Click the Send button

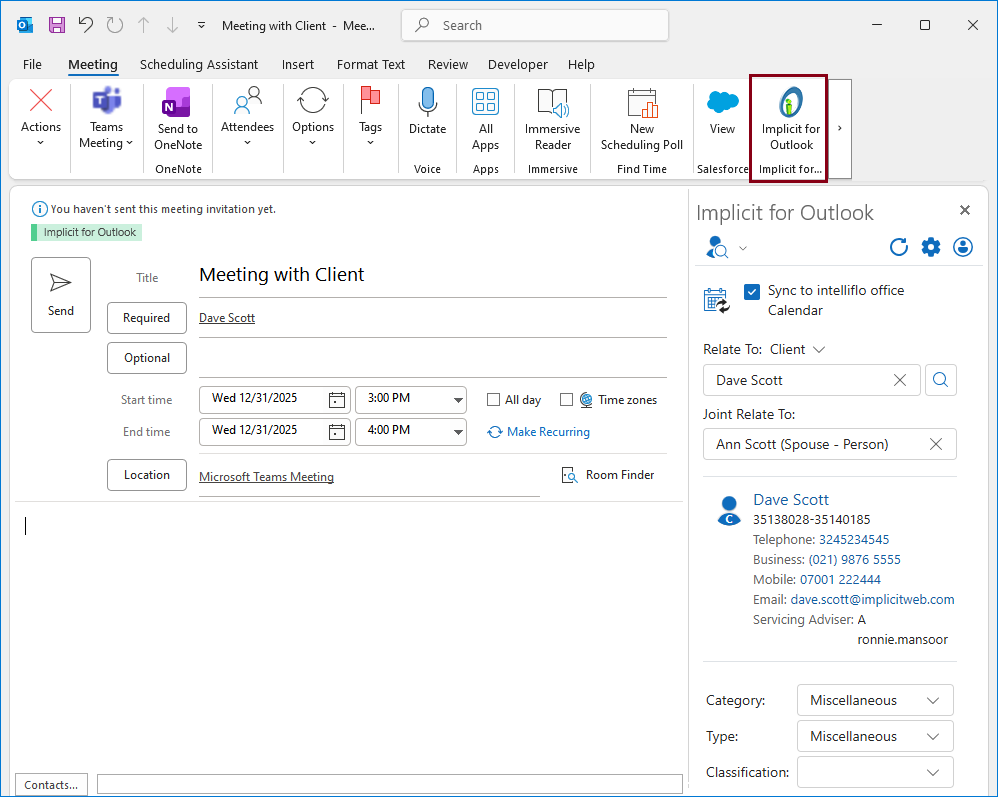click(61, 294)
